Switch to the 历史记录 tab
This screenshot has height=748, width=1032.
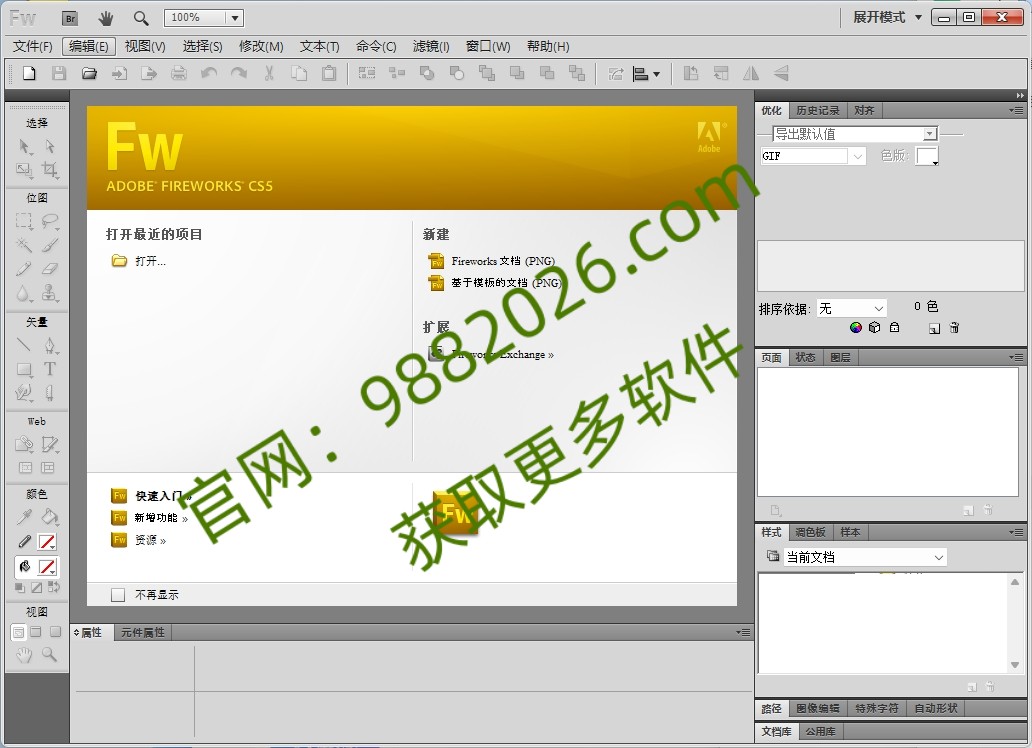817,111
